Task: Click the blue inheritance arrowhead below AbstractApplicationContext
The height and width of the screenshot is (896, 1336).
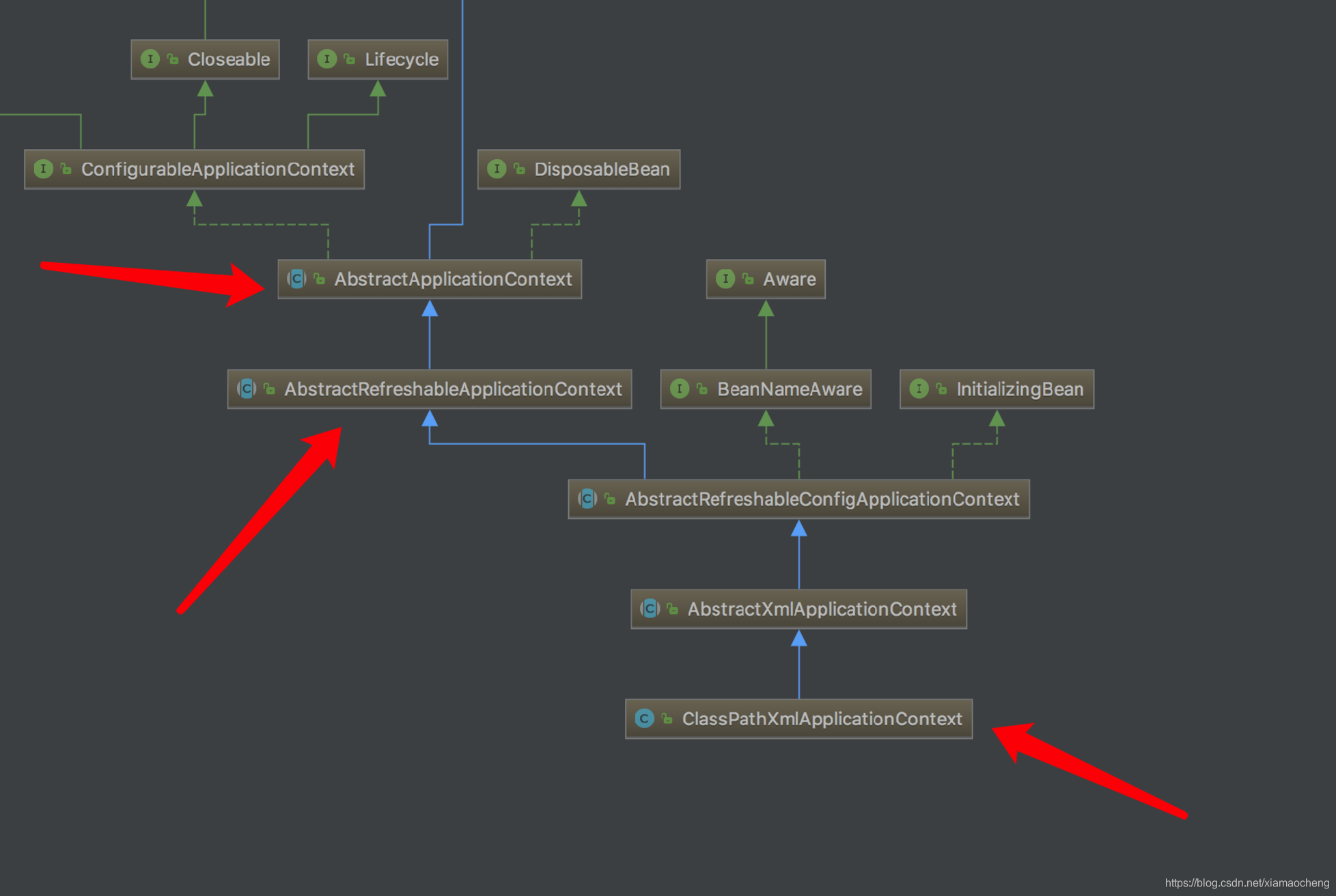Action: pos(430,309)
